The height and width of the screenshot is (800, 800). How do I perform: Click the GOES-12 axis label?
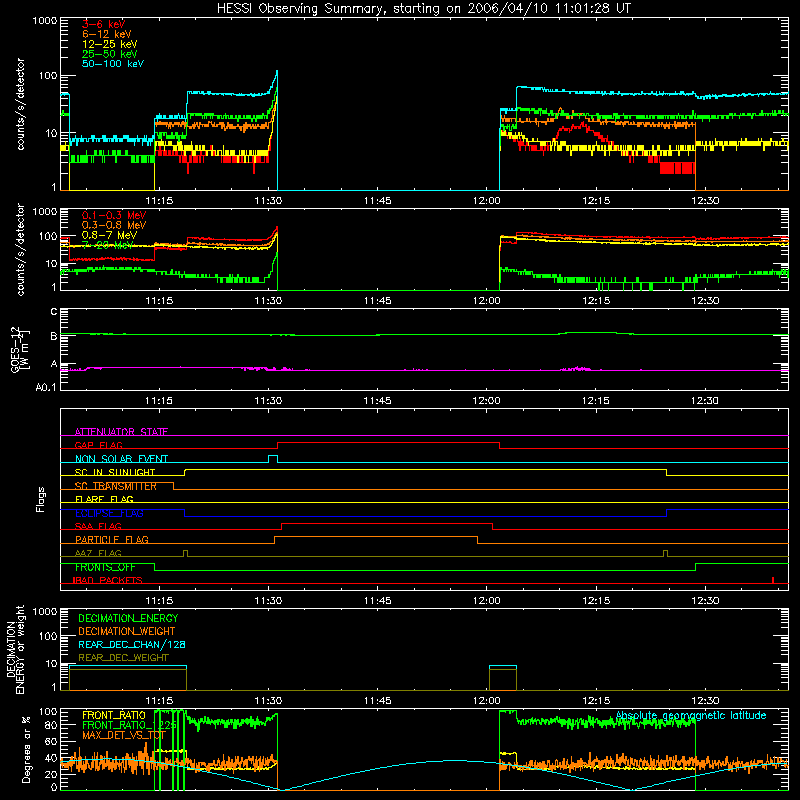point(20,350)
